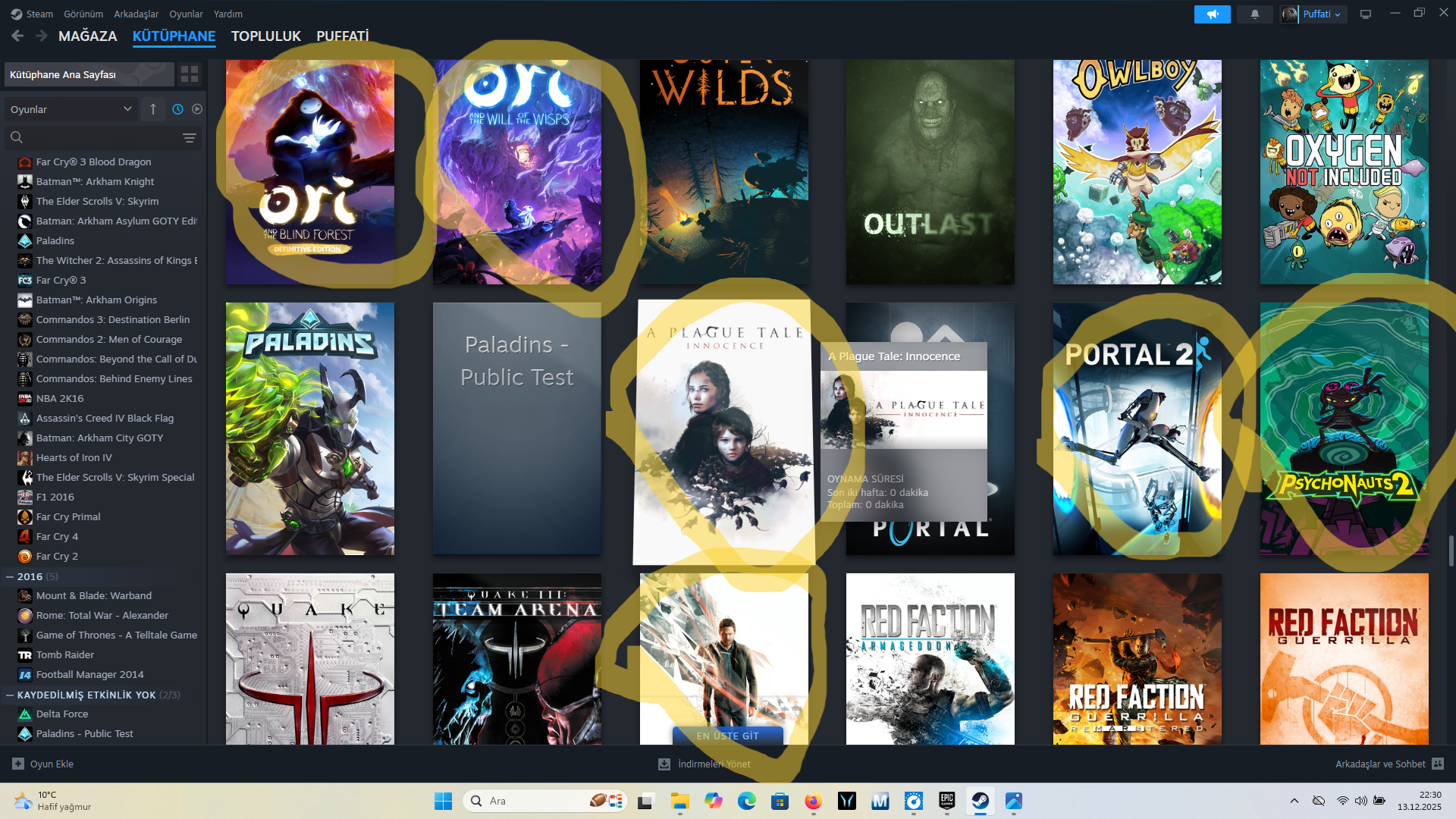Open friends chat icon at bottom right

(x=1438, y=764)
